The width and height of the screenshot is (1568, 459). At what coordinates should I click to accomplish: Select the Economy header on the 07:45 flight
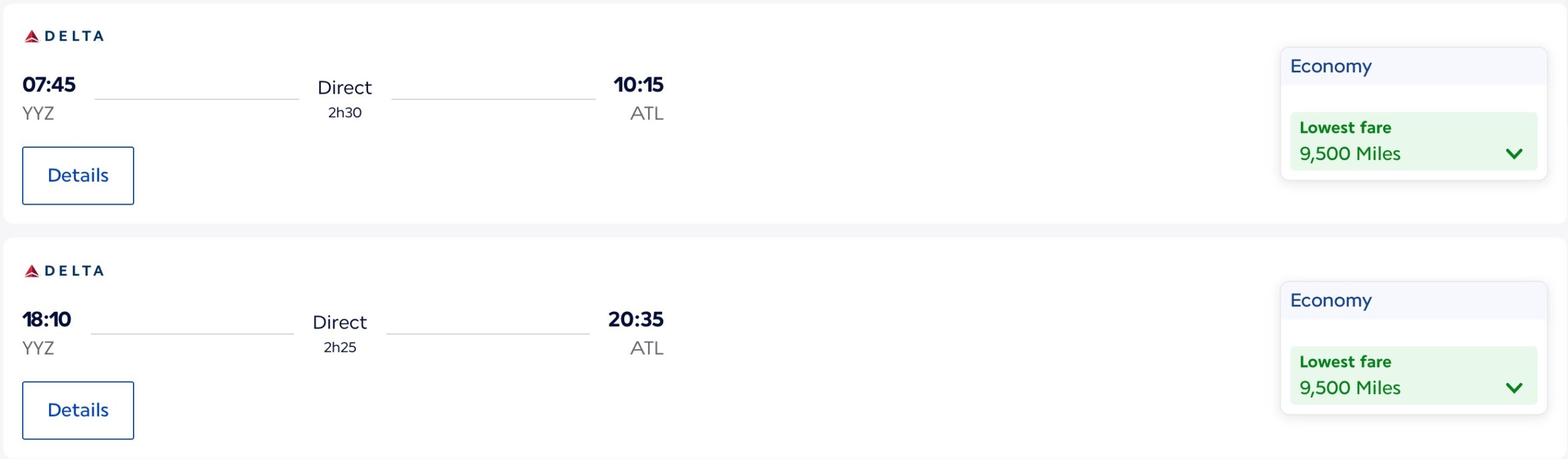click(1330, 66)
